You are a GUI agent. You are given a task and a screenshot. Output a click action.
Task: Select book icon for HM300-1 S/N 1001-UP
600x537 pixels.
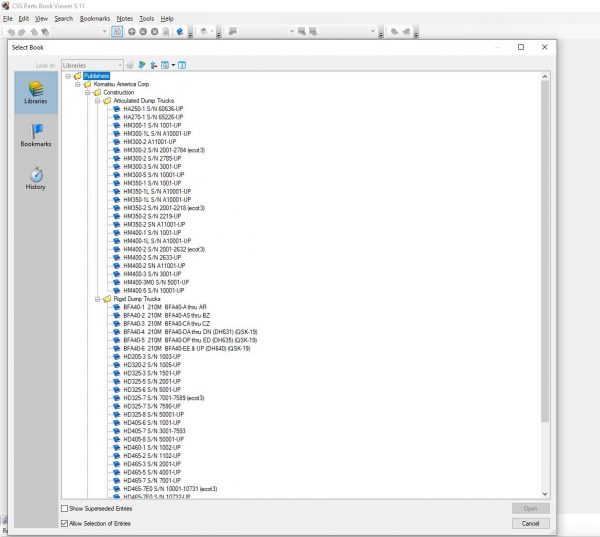[x=116, y=125]
